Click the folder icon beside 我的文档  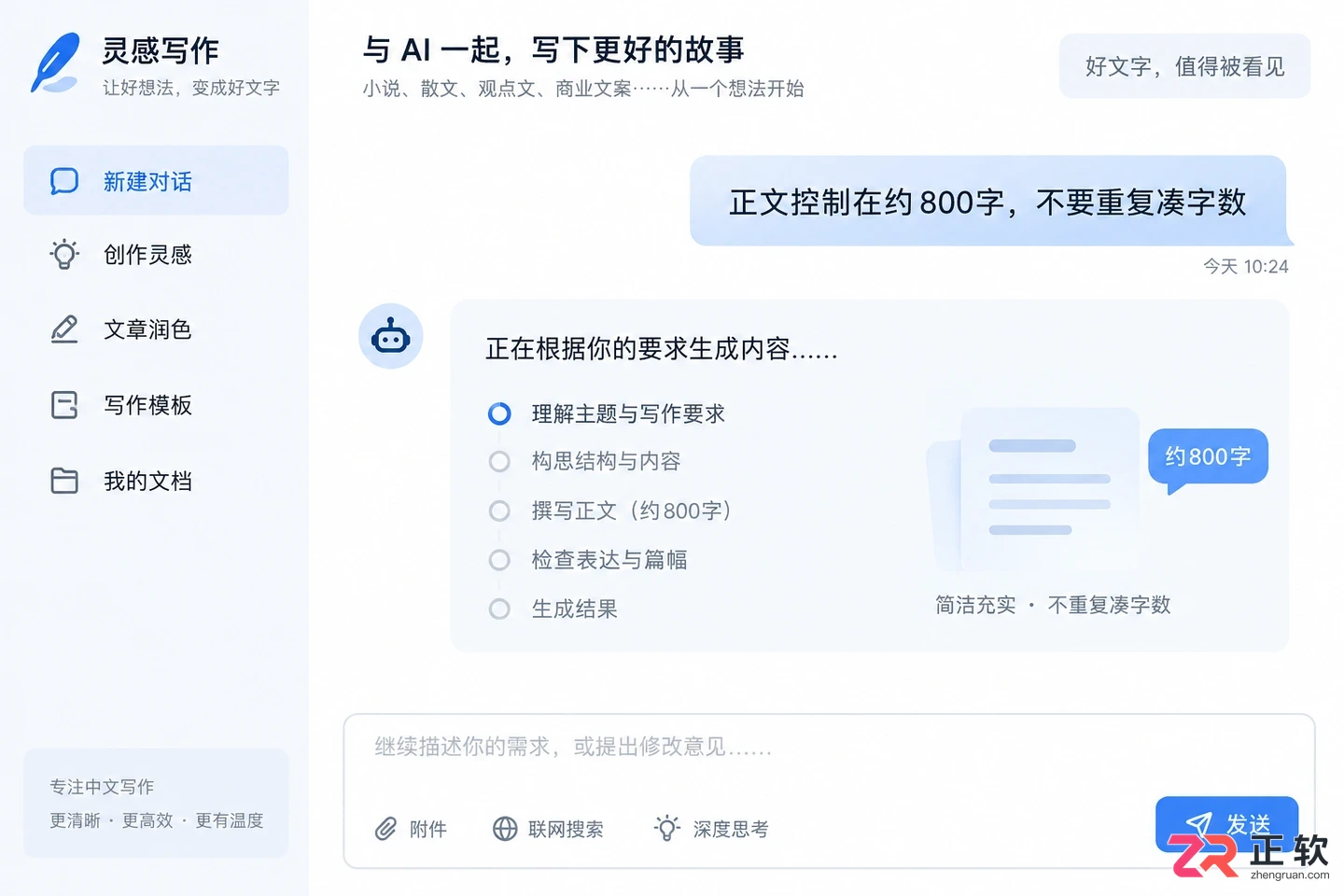(x=64, y=480)
